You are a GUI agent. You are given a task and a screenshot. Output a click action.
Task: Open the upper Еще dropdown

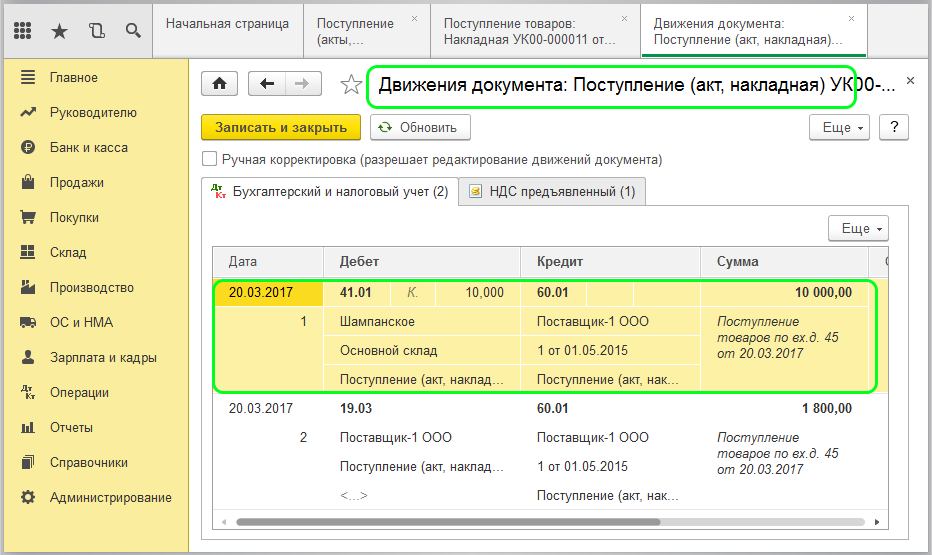coord(839,128)
